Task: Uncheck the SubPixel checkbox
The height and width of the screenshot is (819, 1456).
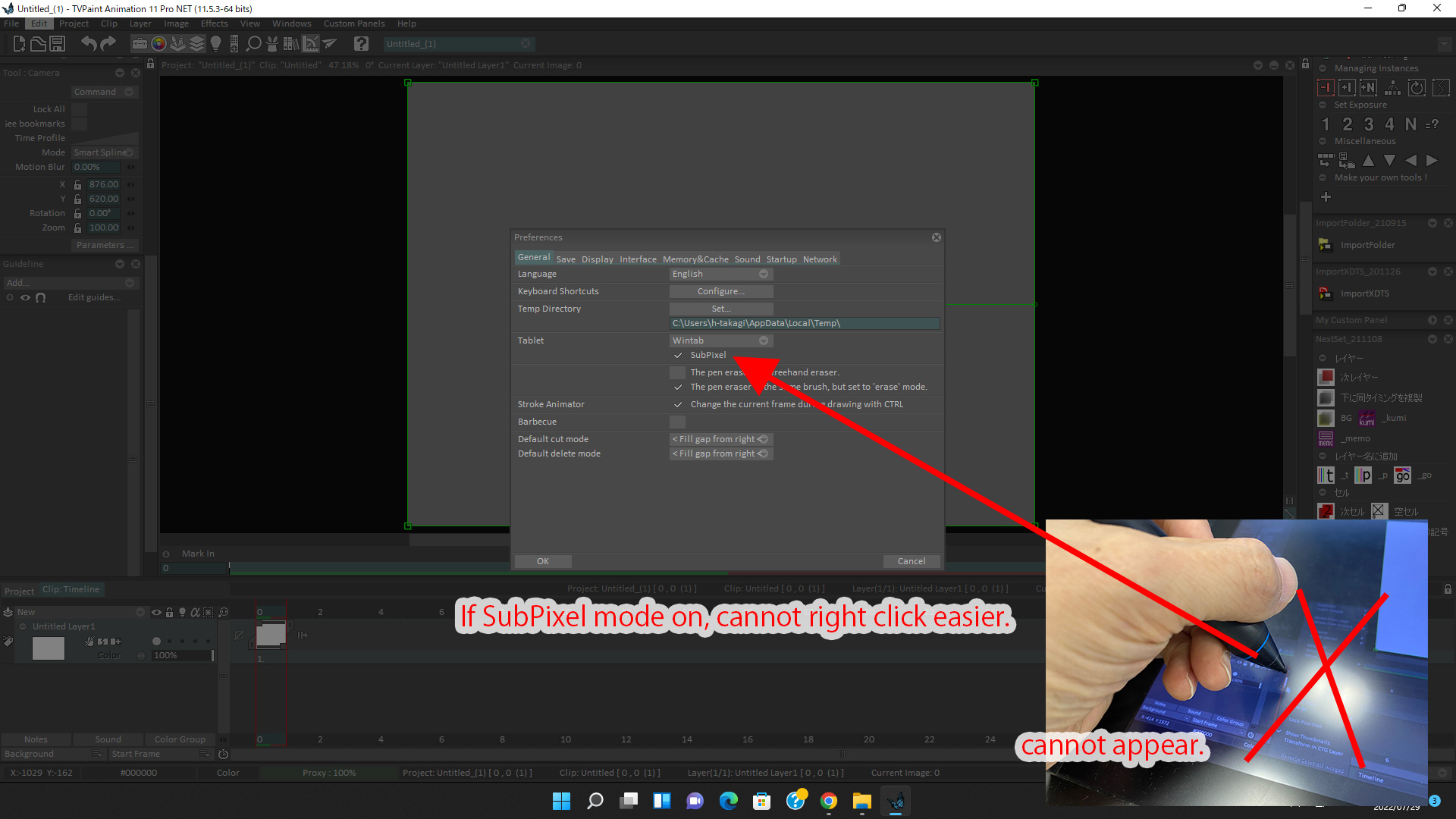Action: (678, 356)
